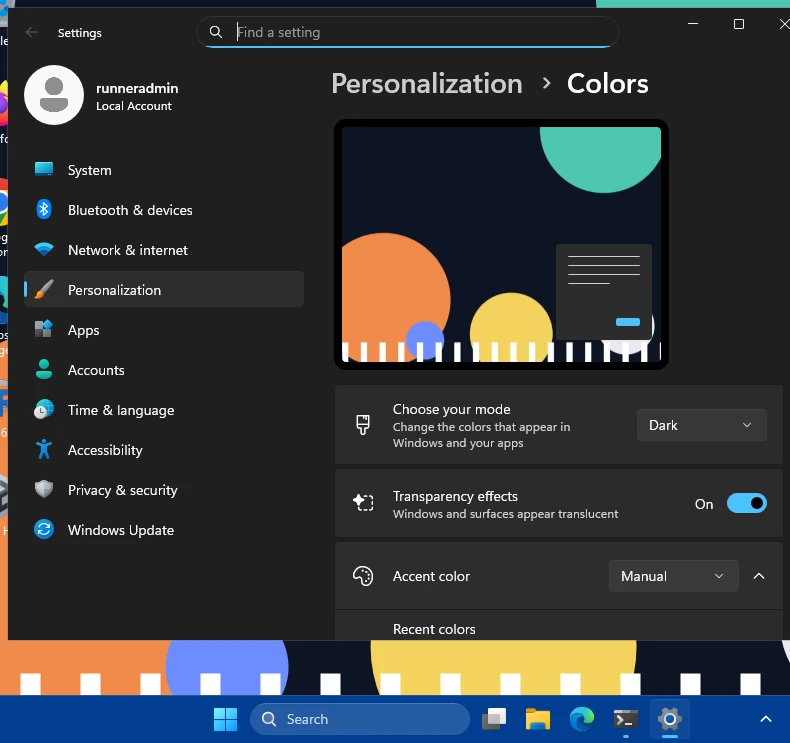Open Privacy & security page
This screenshot has height=743, width=790.
(x=164, y=490)
